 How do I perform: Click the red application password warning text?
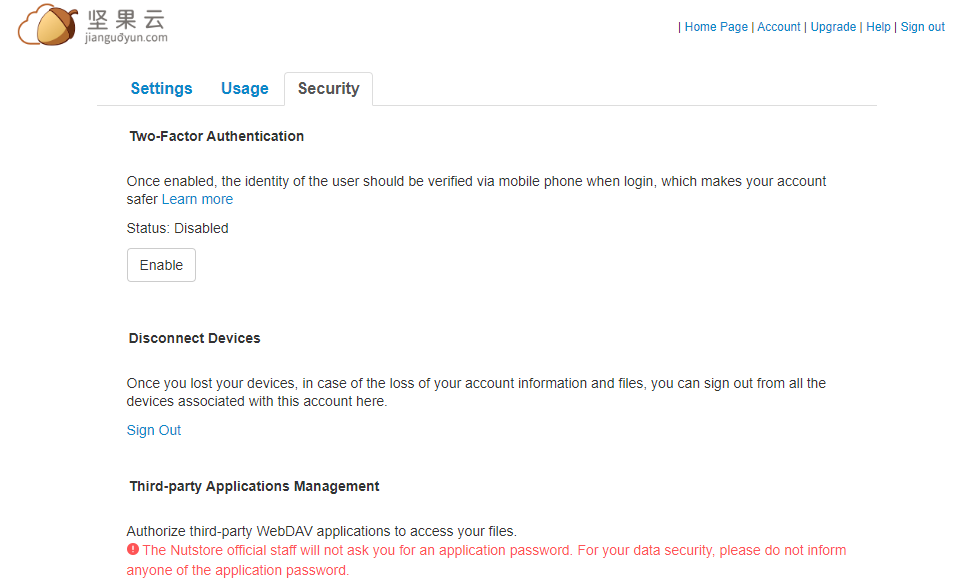tap(487, 560)
